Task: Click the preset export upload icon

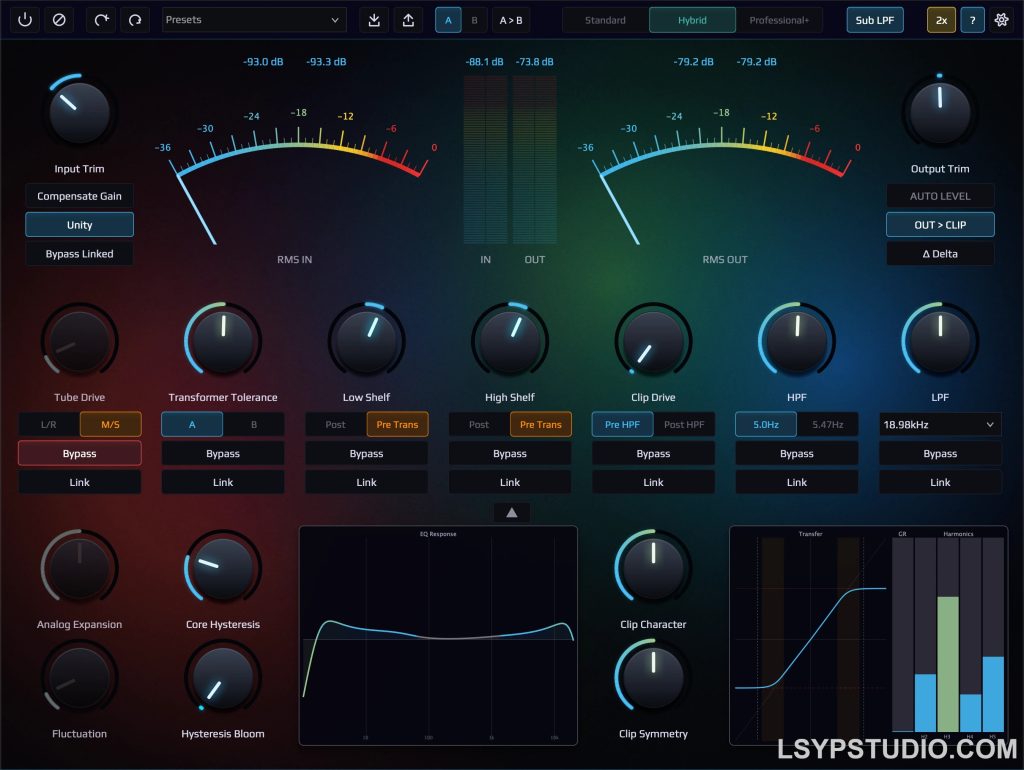Action: pyautogui.click(x=407, y=19)
